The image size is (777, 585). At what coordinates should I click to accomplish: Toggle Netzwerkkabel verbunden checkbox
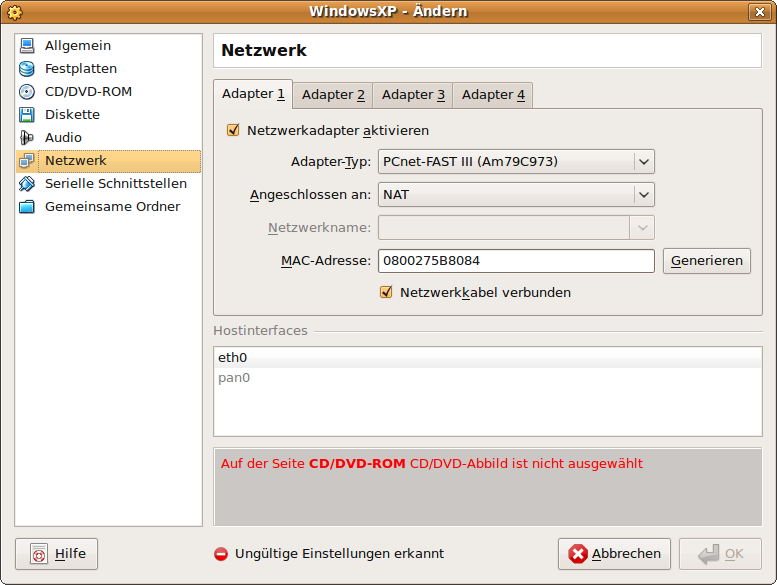pos(386,292)
